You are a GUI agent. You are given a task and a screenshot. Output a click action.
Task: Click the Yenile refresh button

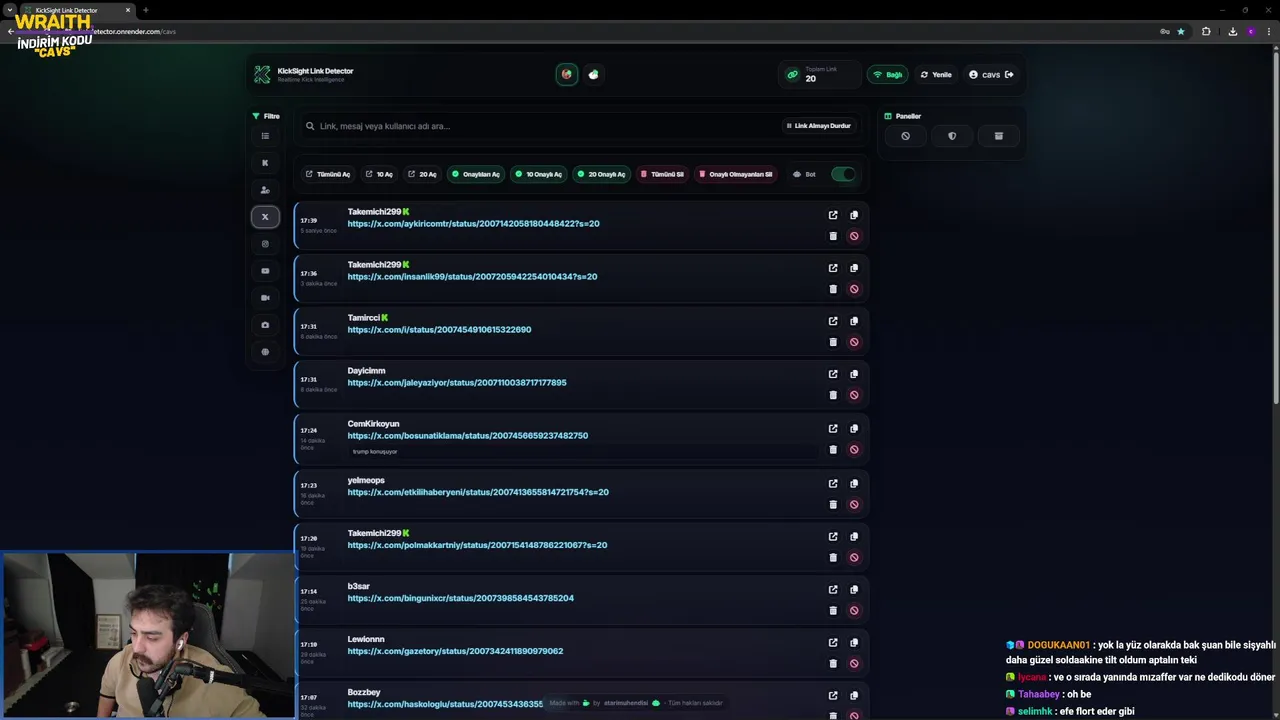[x=936, y=75]
